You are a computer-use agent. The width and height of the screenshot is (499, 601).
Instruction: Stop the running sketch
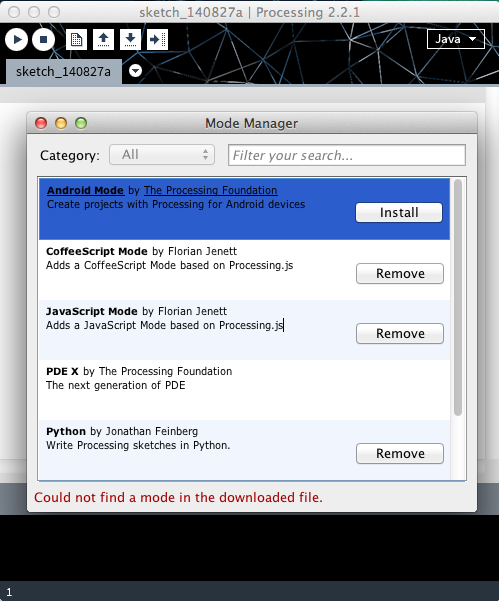[x=43, y=39]
